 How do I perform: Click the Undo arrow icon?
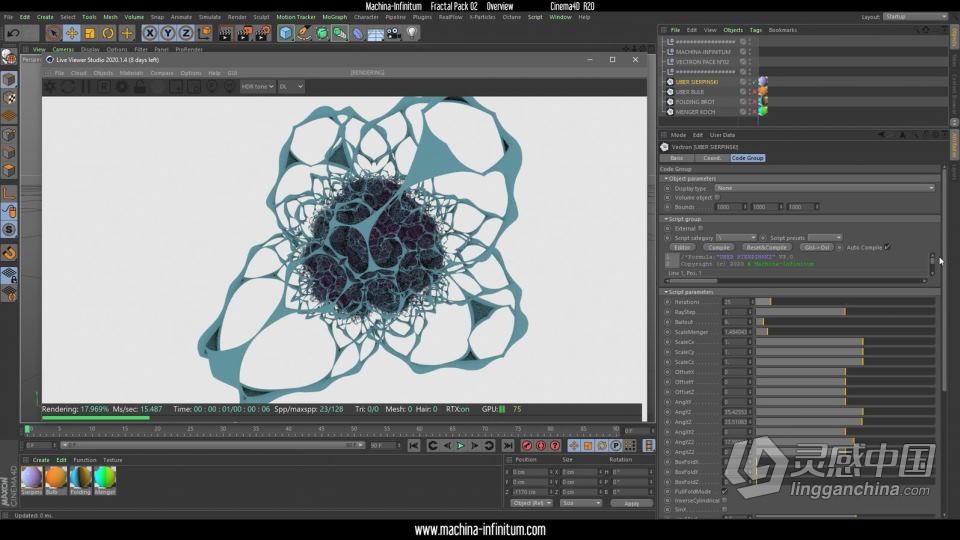(x=13, y=33)
